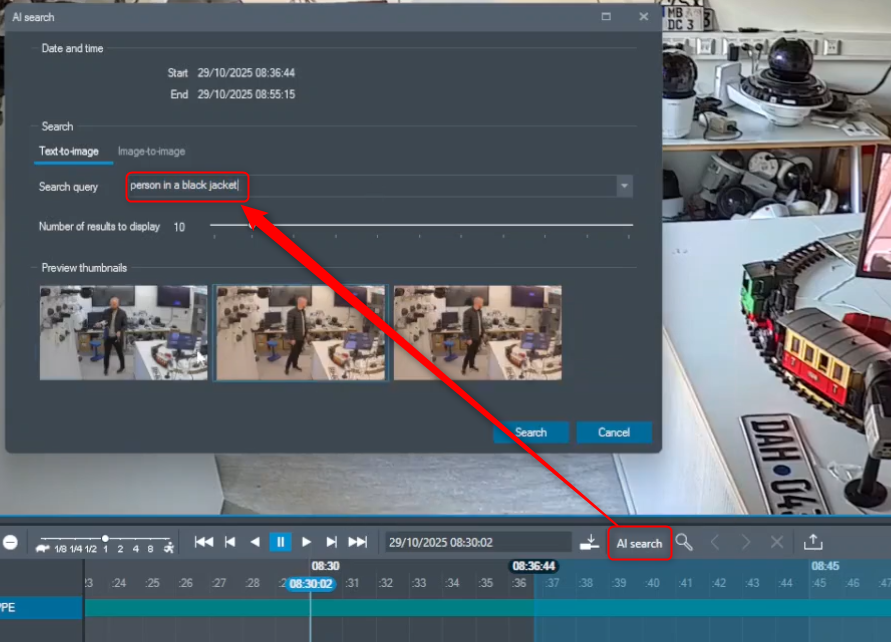Switch to the Image-to-image tab
The width and height of the screenshot is (891, 642).
(151, 151)
